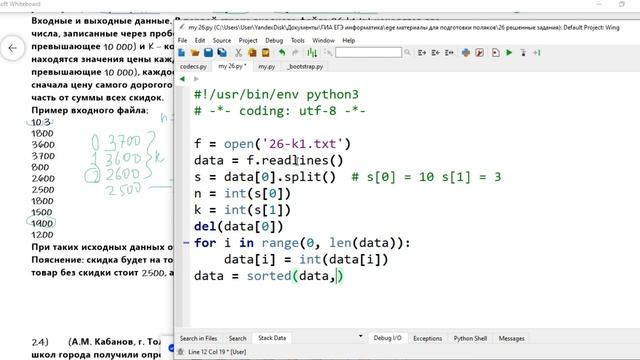Open the Project menu

click(248, 40)
